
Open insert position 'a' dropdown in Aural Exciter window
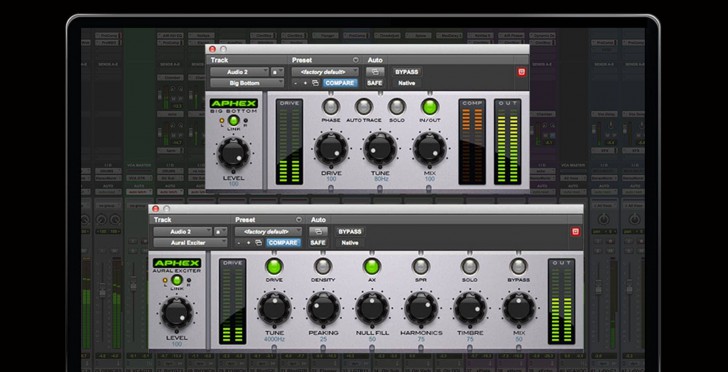coord(221,231)
